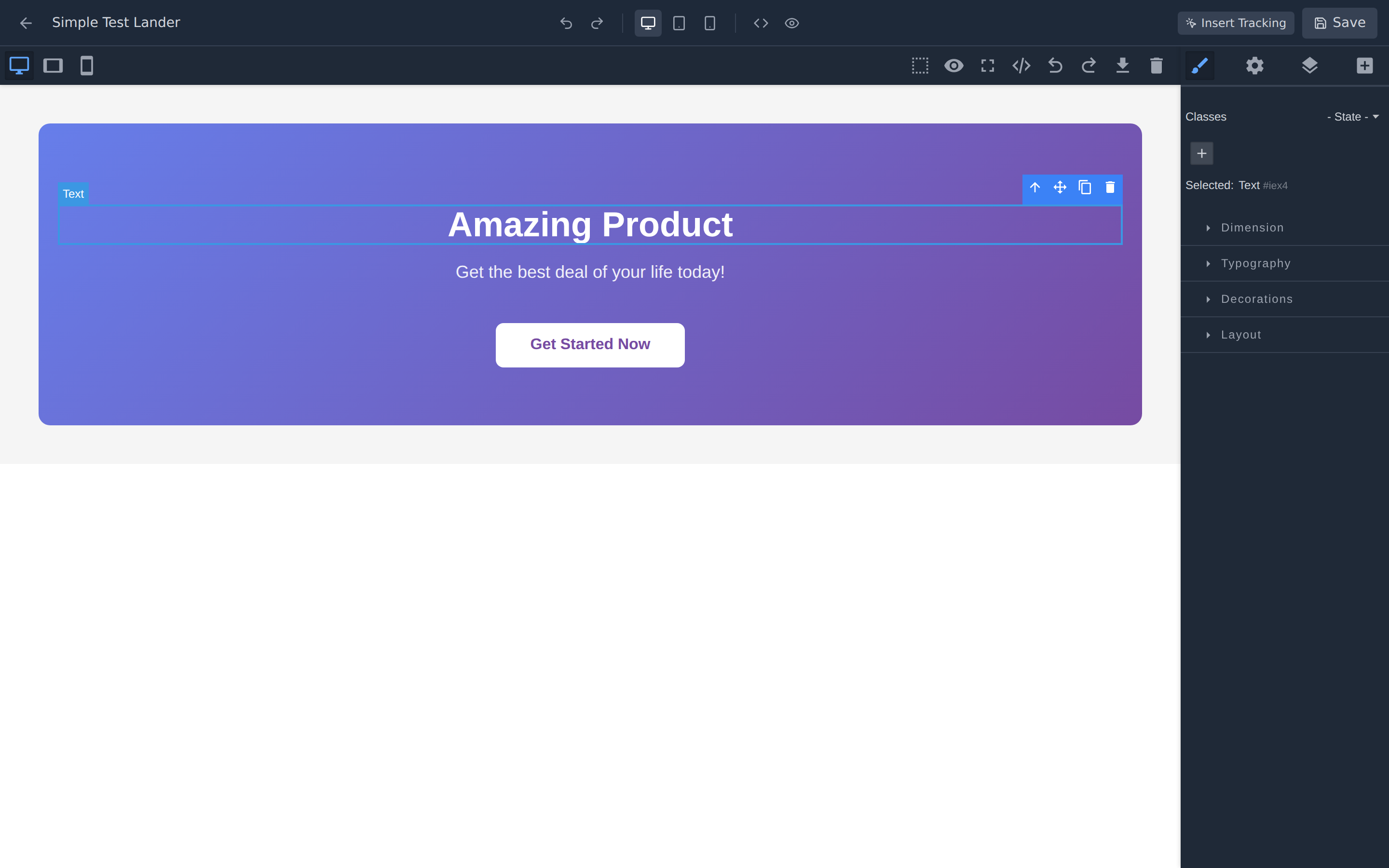Open the State dropdown in the Classes panel

tap(1352, 117)
